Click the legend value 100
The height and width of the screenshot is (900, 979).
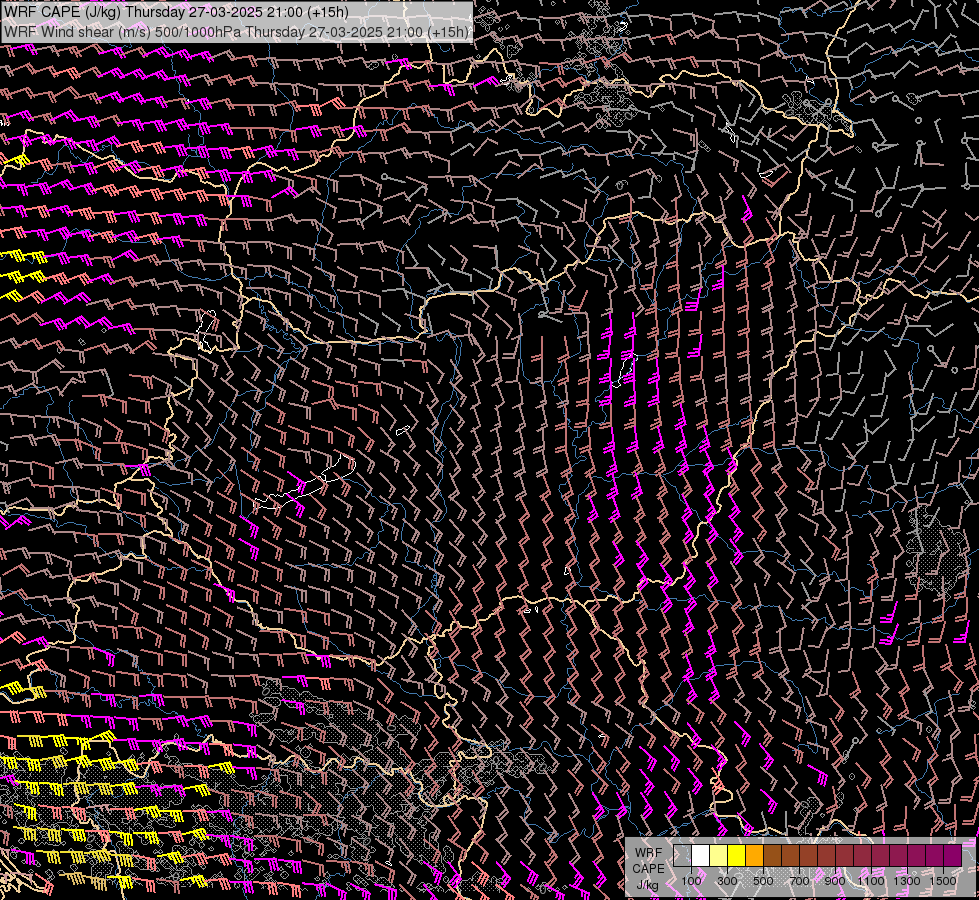[691, 881]
